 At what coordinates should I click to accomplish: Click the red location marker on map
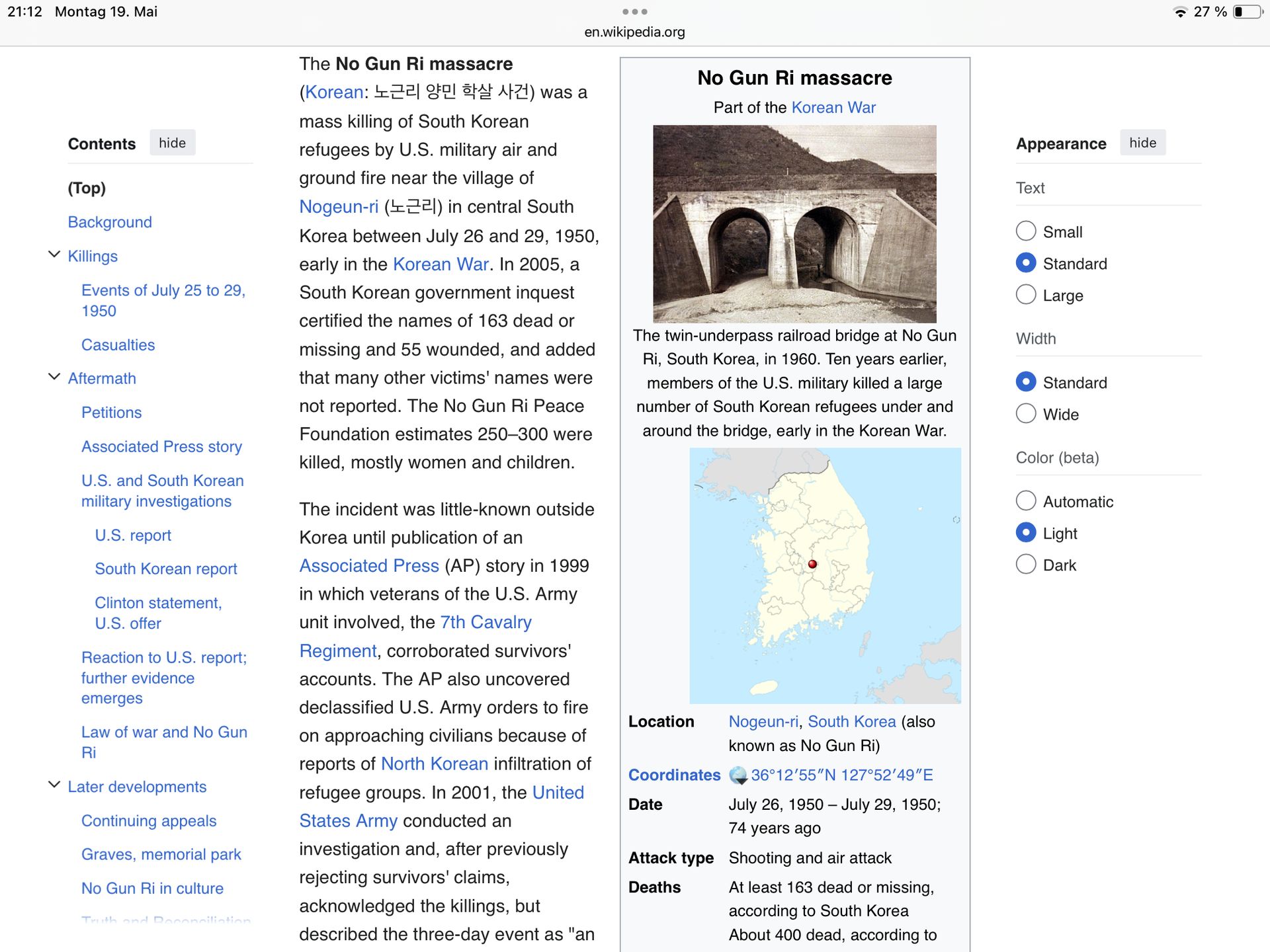pyautogui.click(x=812, y=564)
